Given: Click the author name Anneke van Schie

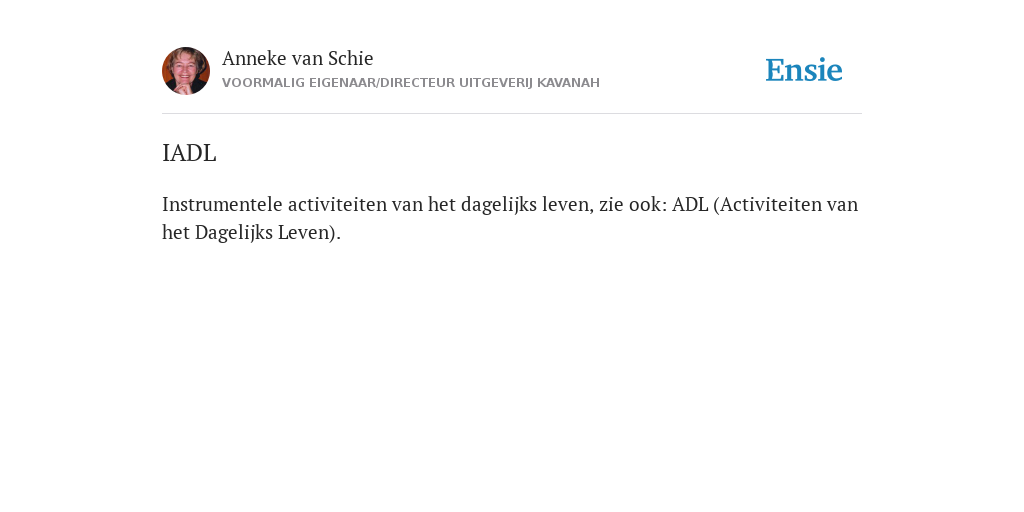Looking at the screenshot, I should point(297,58).
